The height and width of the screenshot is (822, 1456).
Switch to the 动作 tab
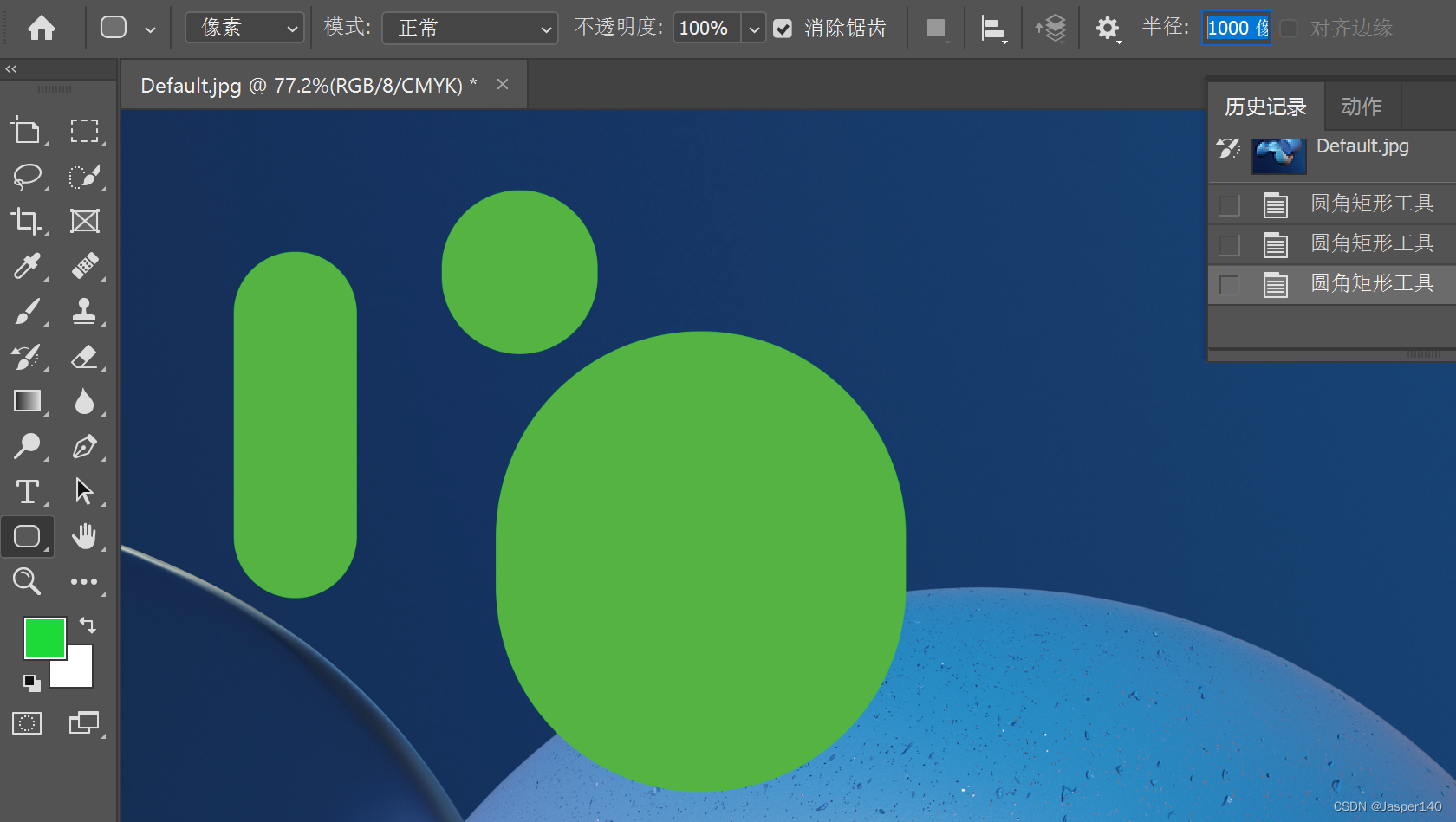tap(1362, 107)
